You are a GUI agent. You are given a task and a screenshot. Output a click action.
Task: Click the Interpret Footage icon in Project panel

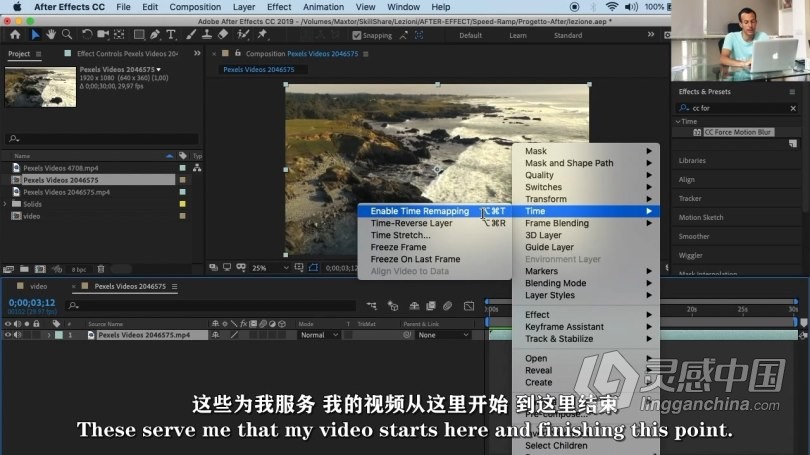point(9,269)
